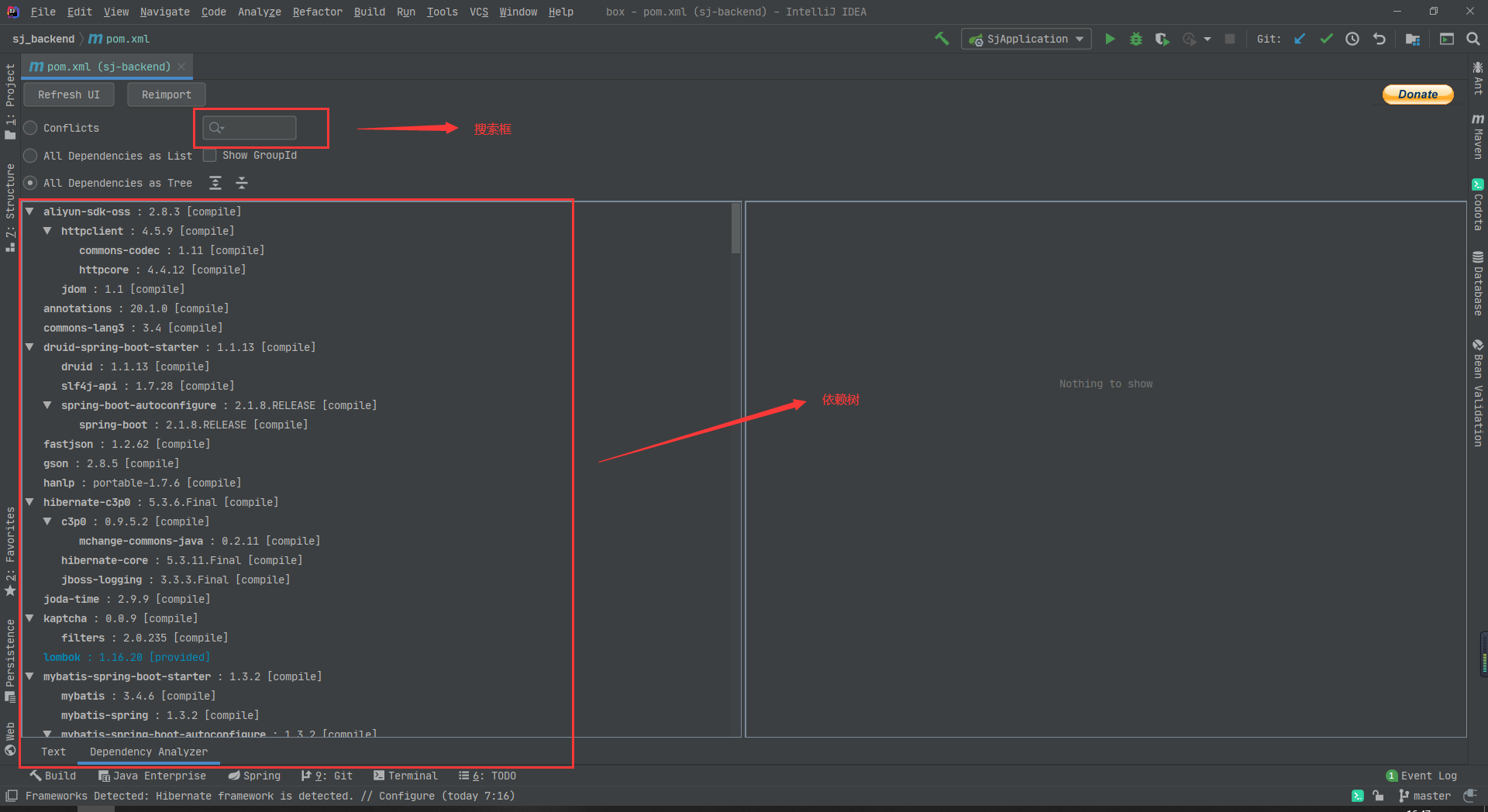
Task: Collapse mybatis-spring-boot-starter node
Action: click(29, 676)
